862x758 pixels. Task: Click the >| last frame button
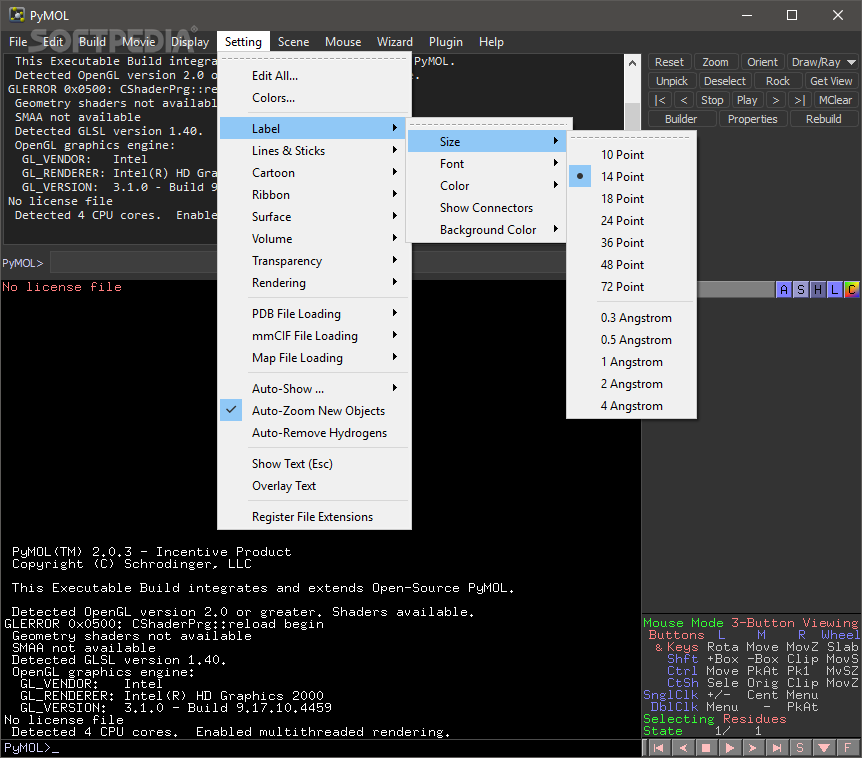pyautogui.click(x=800, y=100)
